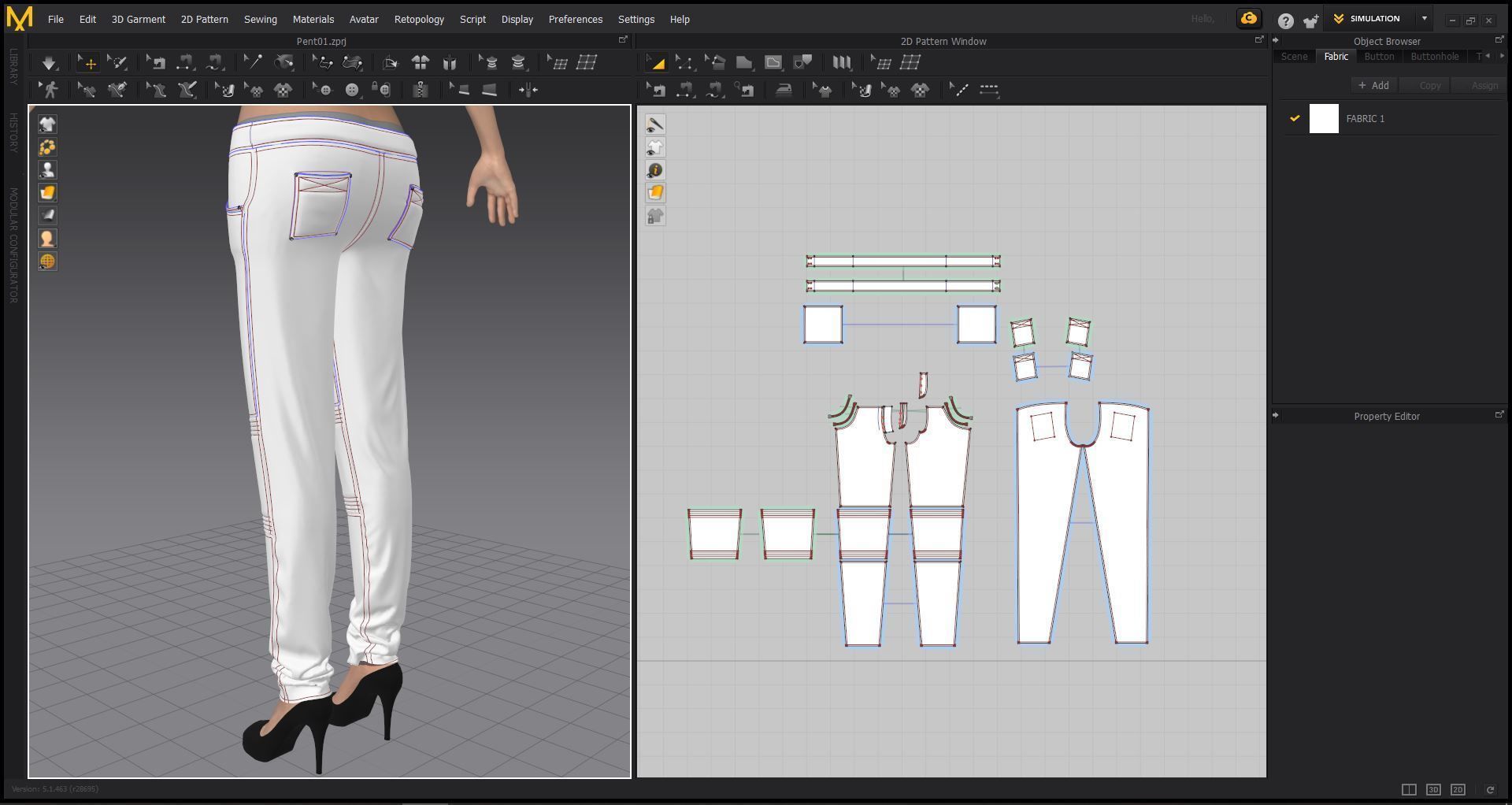Collapse Property Editor with arrow icon
The width and height of the screenshot is (1512, 805).
(1276, 416)
